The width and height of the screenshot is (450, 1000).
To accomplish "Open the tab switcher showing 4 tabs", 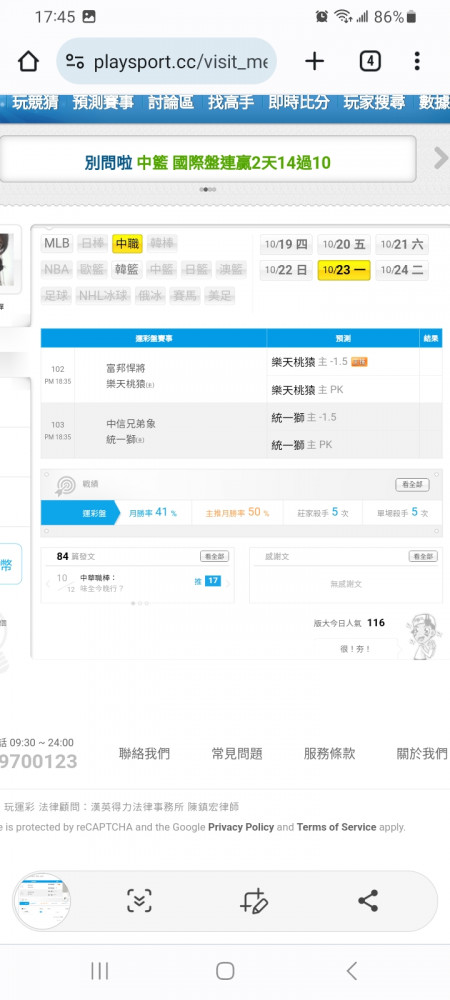I will [x=370, y=61].
